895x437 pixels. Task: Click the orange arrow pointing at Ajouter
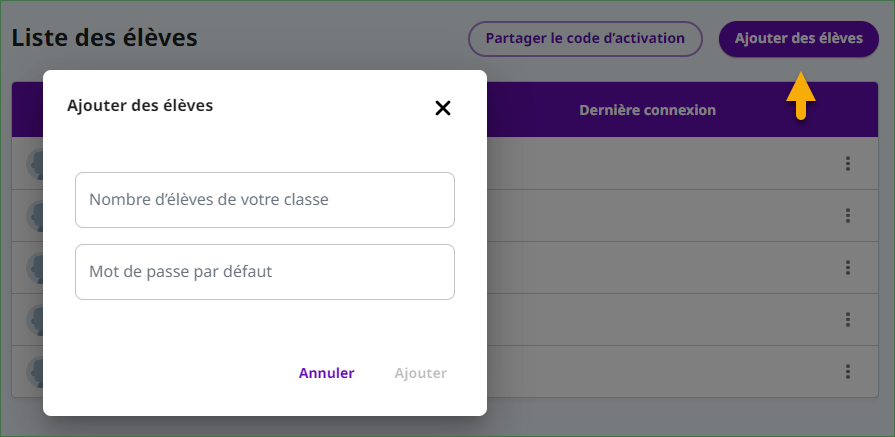(x=801, y=96)
